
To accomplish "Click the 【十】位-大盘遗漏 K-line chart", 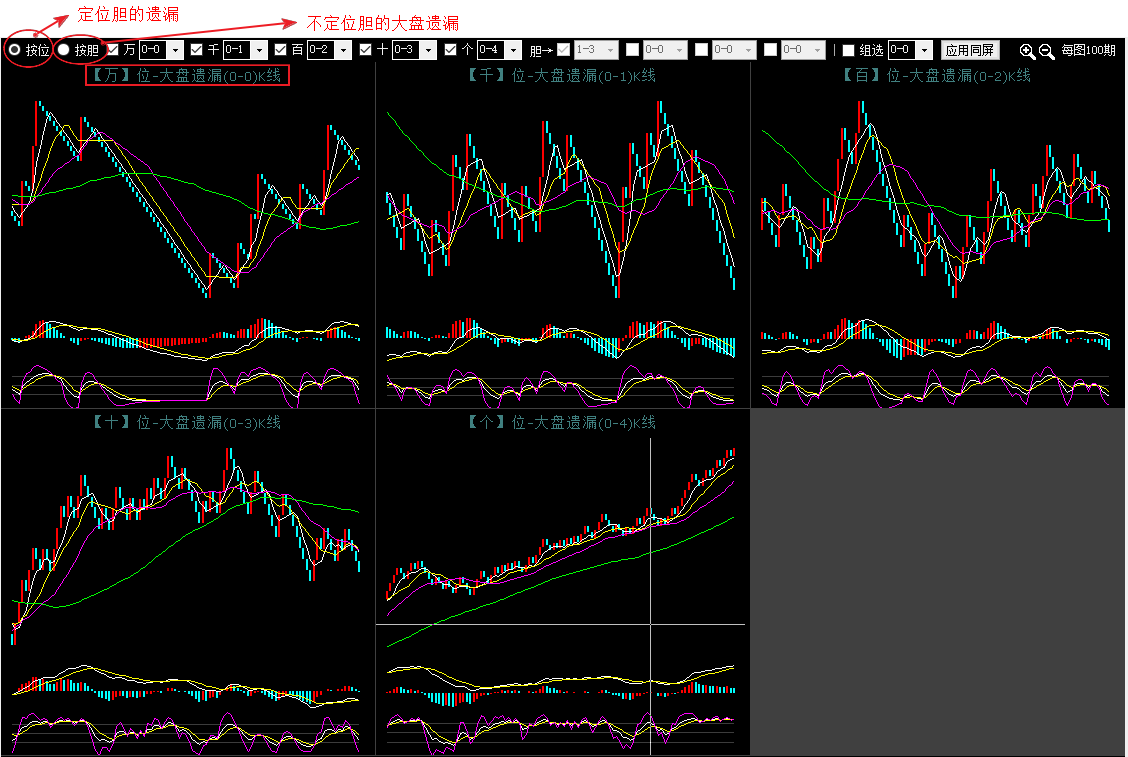I will [187, 560].
